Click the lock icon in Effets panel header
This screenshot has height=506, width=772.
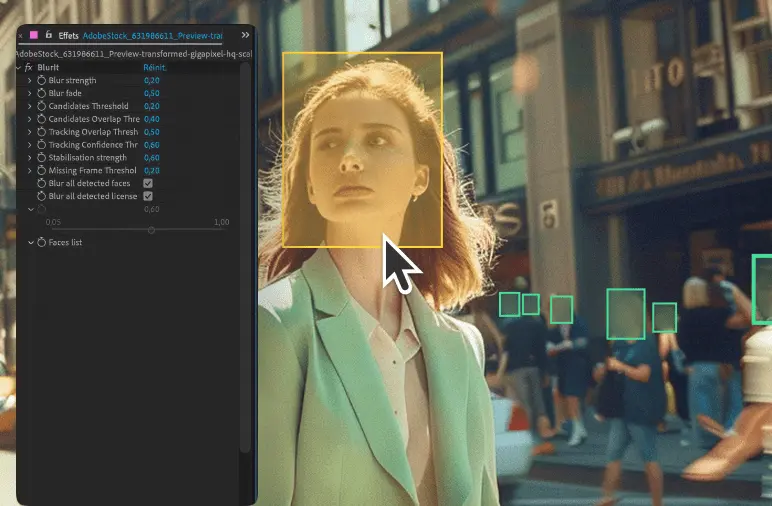48,35
